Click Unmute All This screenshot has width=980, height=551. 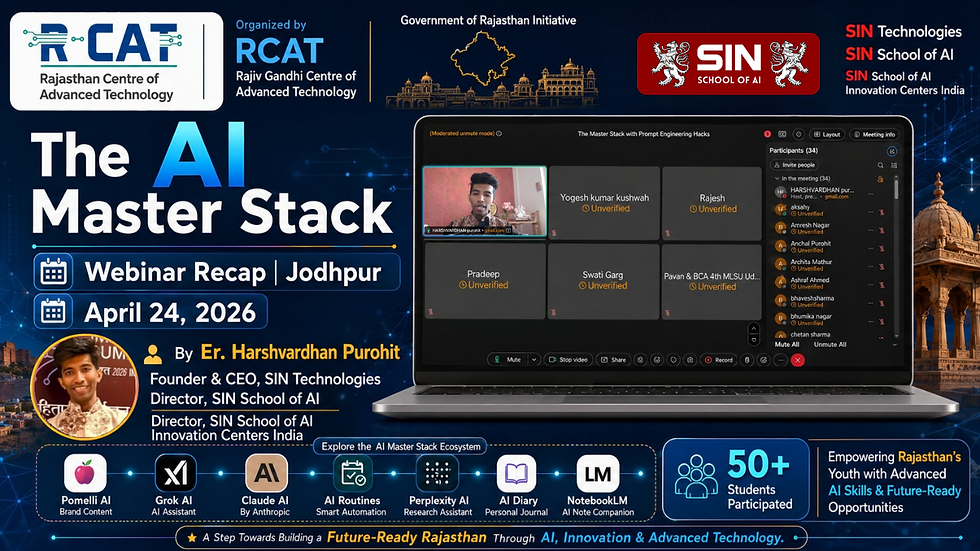click(x=830, y=345)
